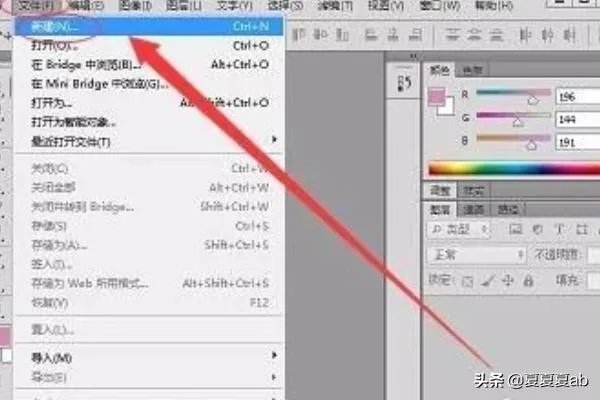Screen dimensions: 600x400
Task: Switch to the 图层 Layers tab
Action: [x=440, y=210]
